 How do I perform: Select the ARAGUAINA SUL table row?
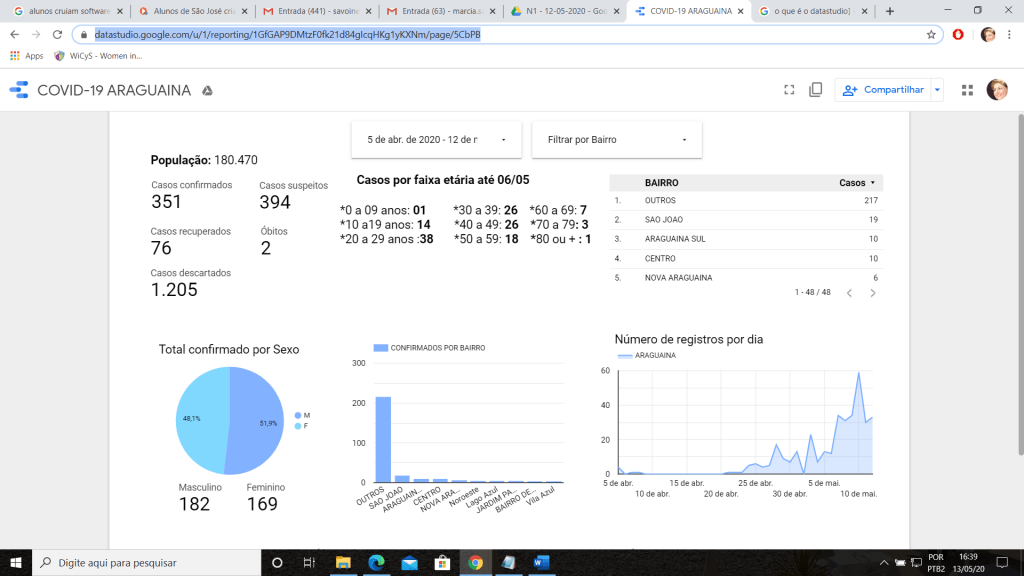coord(746,239)
